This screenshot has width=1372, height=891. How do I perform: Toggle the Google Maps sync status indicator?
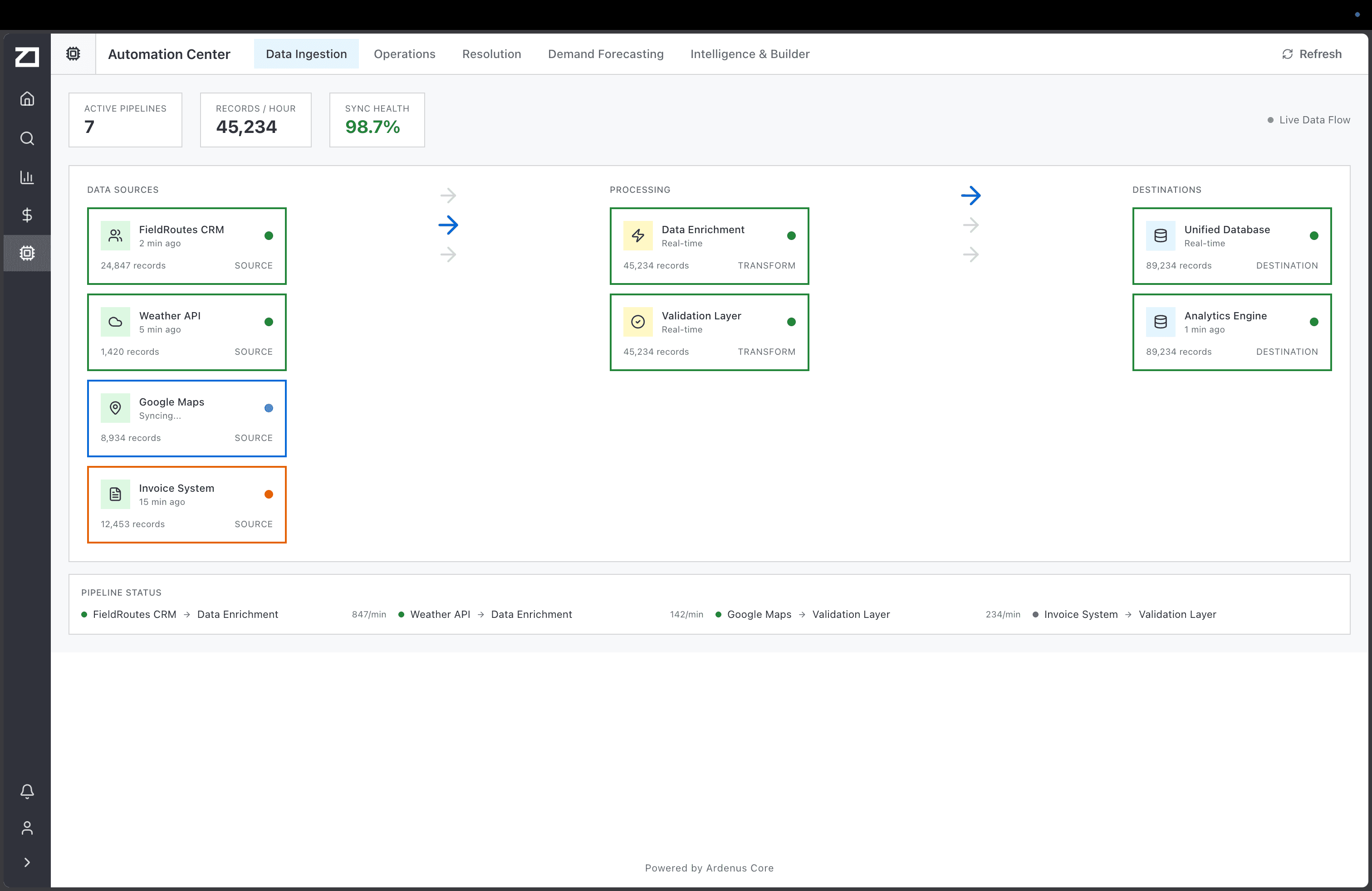[x=268, y=408]
